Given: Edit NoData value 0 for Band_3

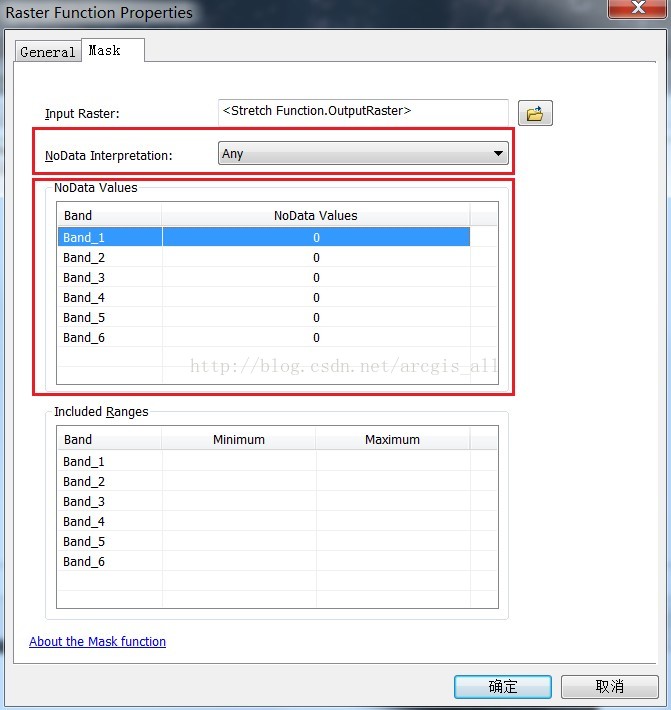Looking at the screenshot, I should coord(316,277).
